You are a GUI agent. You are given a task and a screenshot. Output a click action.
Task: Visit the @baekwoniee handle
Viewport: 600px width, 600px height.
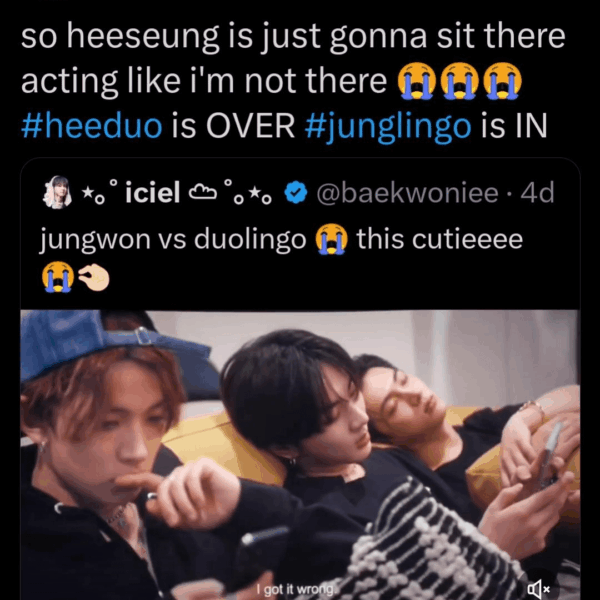[x=408, y=192]
